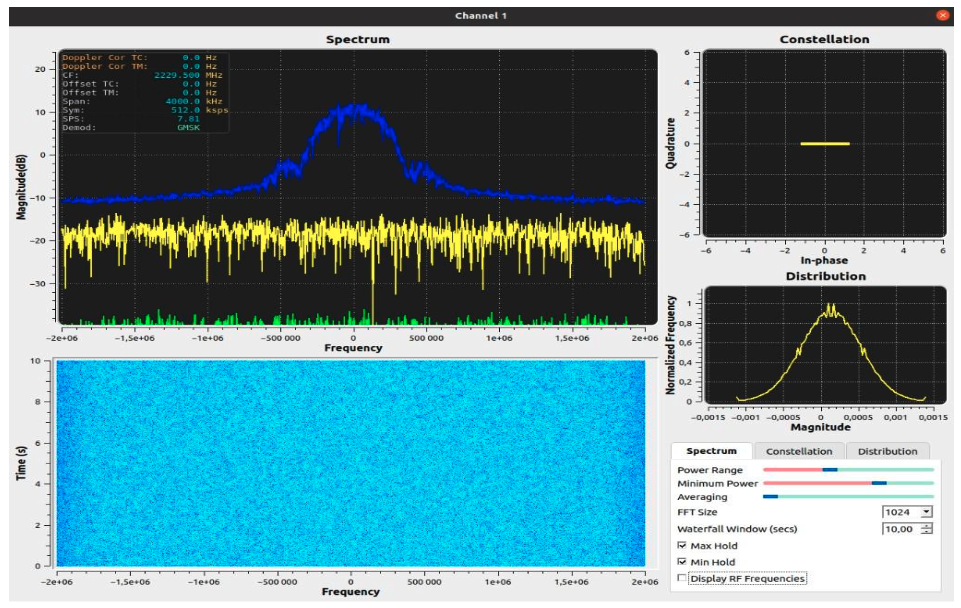Disable the Max Hold checkbox
Viewport: 961px width, 608px height.
[682, 545]
